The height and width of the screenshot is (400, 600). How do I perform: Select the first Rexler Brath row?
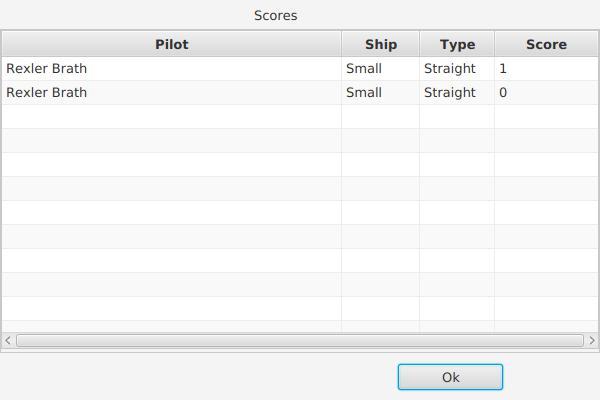coord(300,69)
